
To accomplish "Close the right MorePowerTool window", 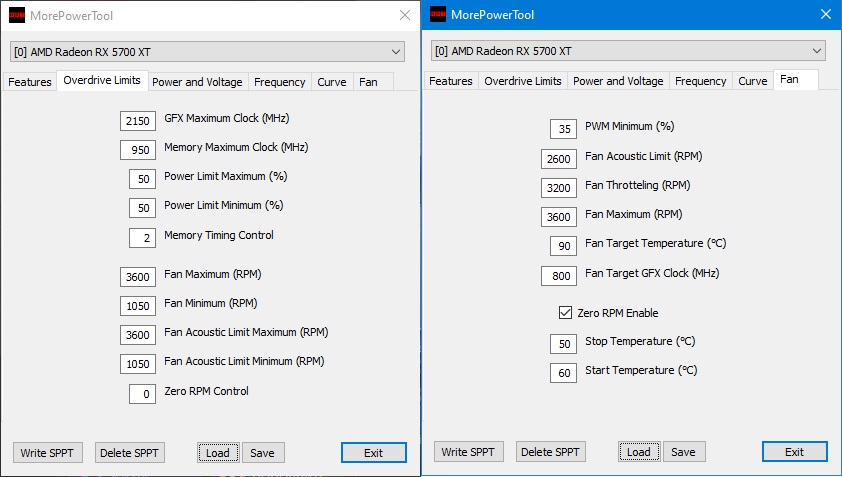I will [825, 15].
